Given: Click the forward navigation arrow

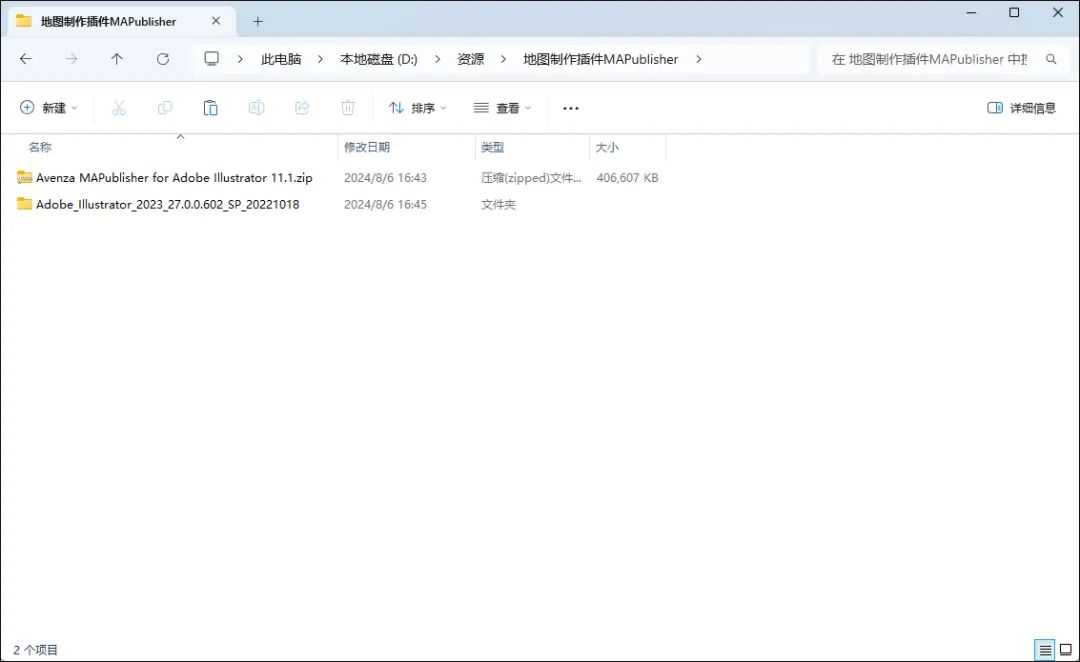Looking at the screenshot, I should click(72, 59).
